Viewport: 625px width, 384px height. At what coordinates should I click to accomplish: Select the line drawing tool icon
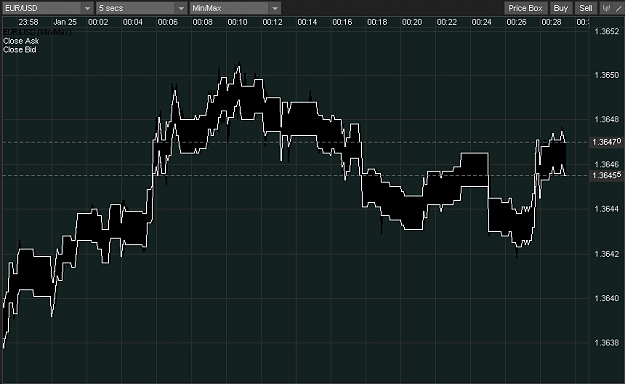click(619, 8)
